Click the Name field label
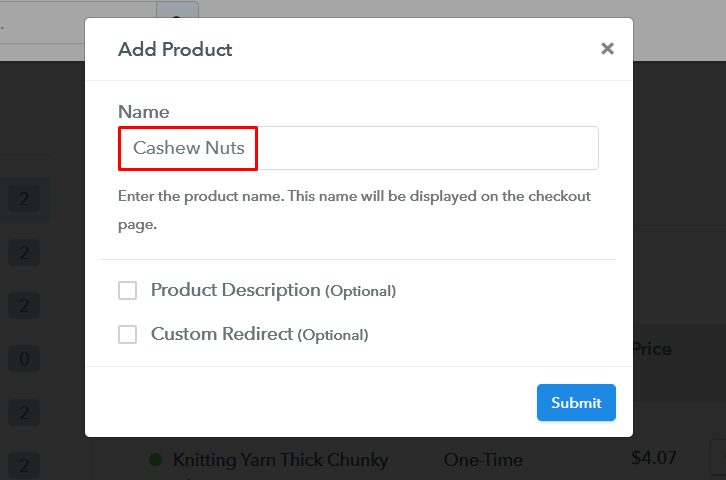 point(144,112)
